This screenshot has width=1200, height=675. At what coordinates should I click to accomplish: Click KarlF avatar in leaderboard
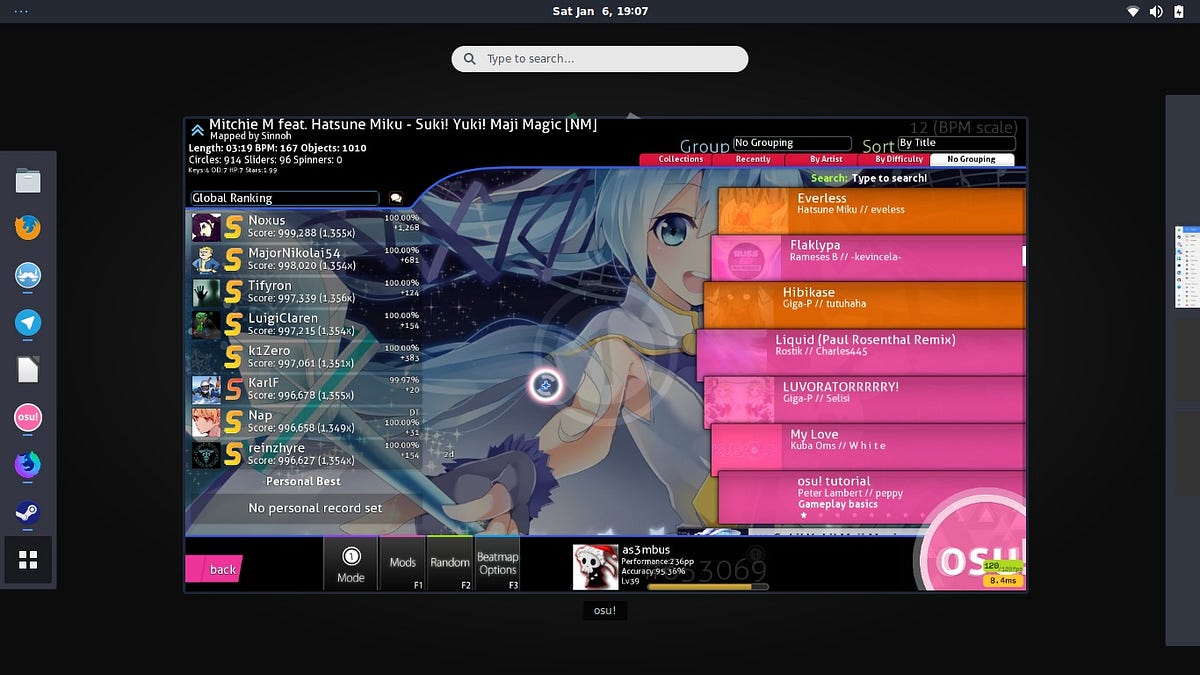206,390
